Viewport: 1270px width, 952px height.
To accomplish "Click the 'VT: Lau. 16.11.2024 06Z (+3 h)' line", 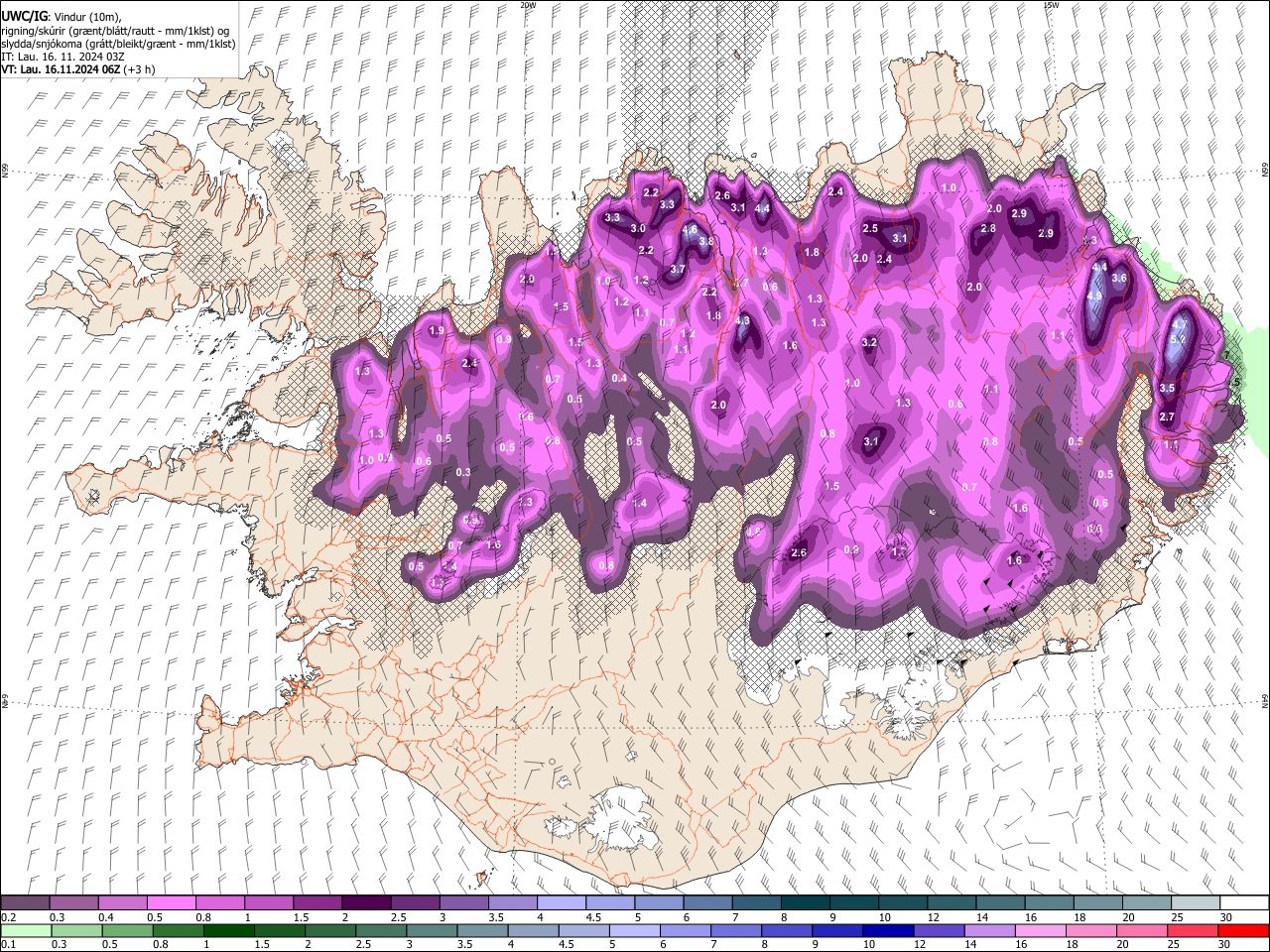I will [x=77, y=70].
